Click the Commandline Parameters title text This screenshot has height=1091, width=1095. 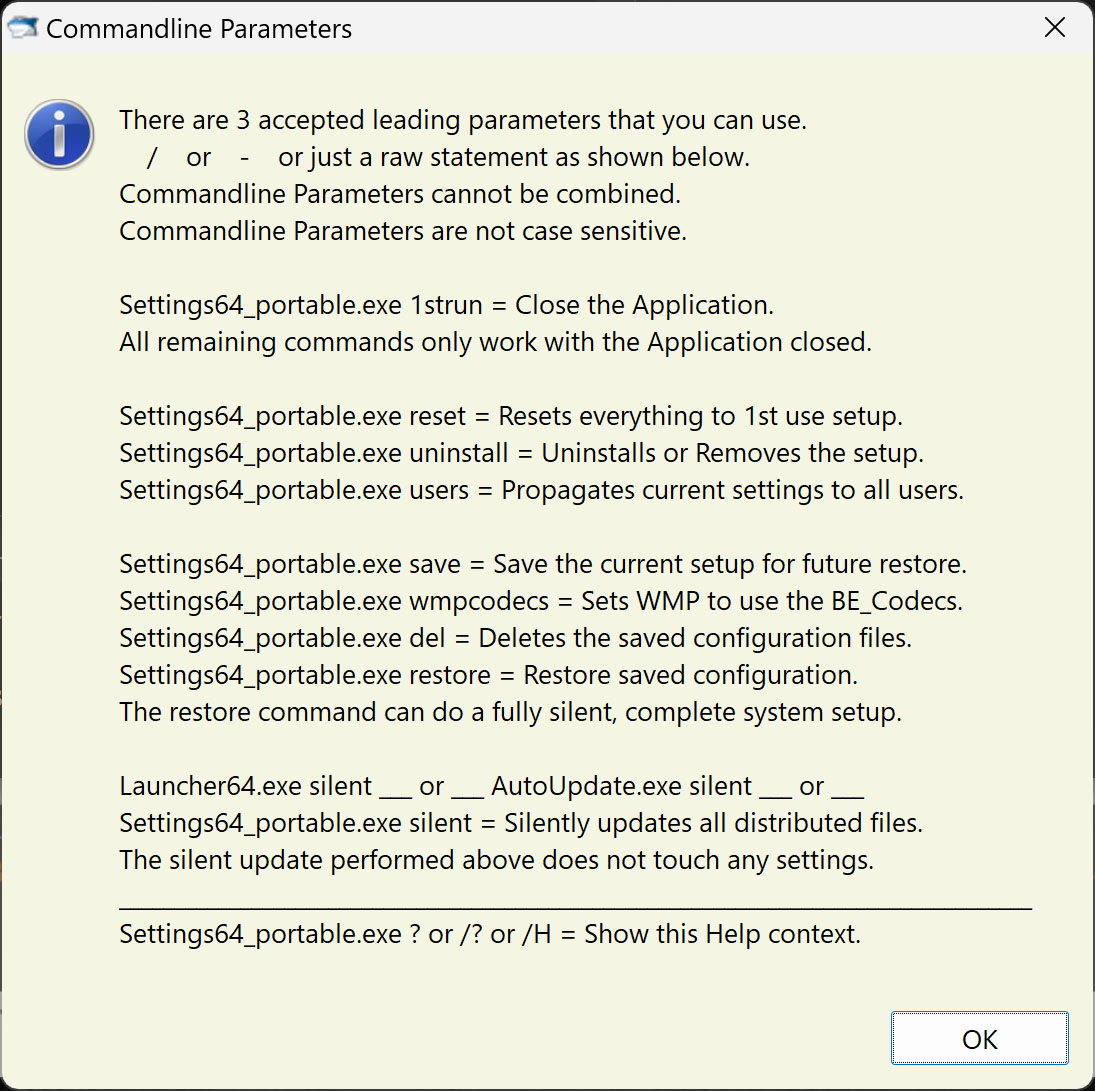[x=199, y=29]
